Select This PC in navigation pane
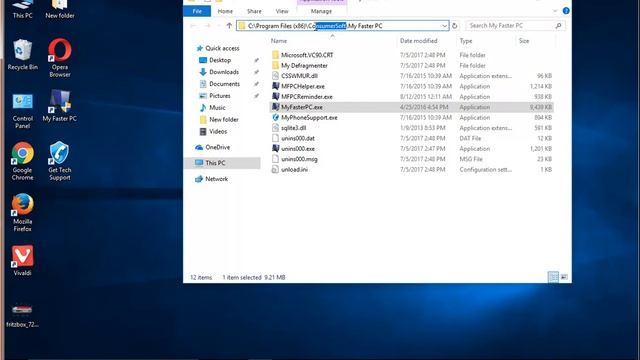Viewport: 640px width, 360px height. click(222, 163)
